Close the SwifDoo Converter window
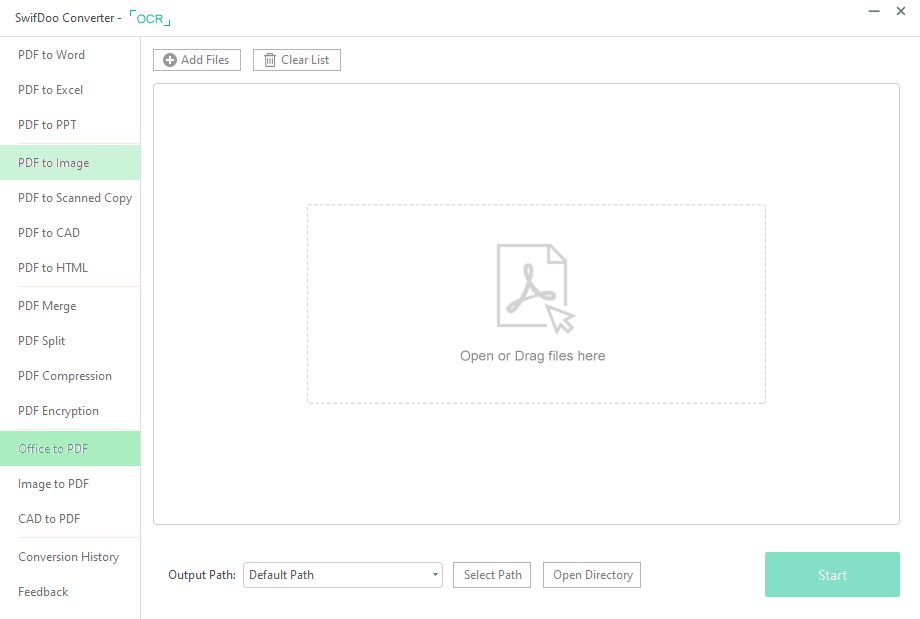920x619 pixels. pyautogui.click(x=901, y=11)
